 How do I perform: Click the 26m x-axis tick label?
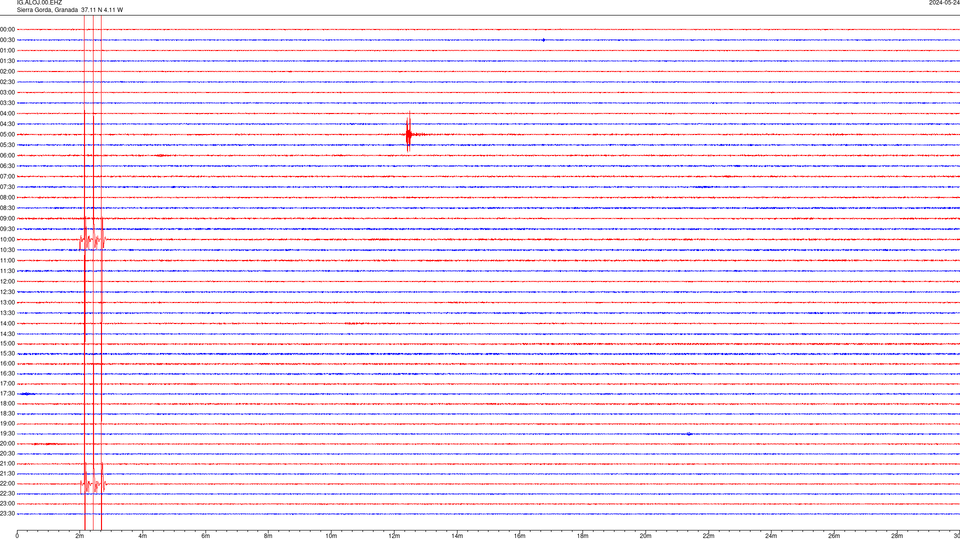[x=834, y=536]
